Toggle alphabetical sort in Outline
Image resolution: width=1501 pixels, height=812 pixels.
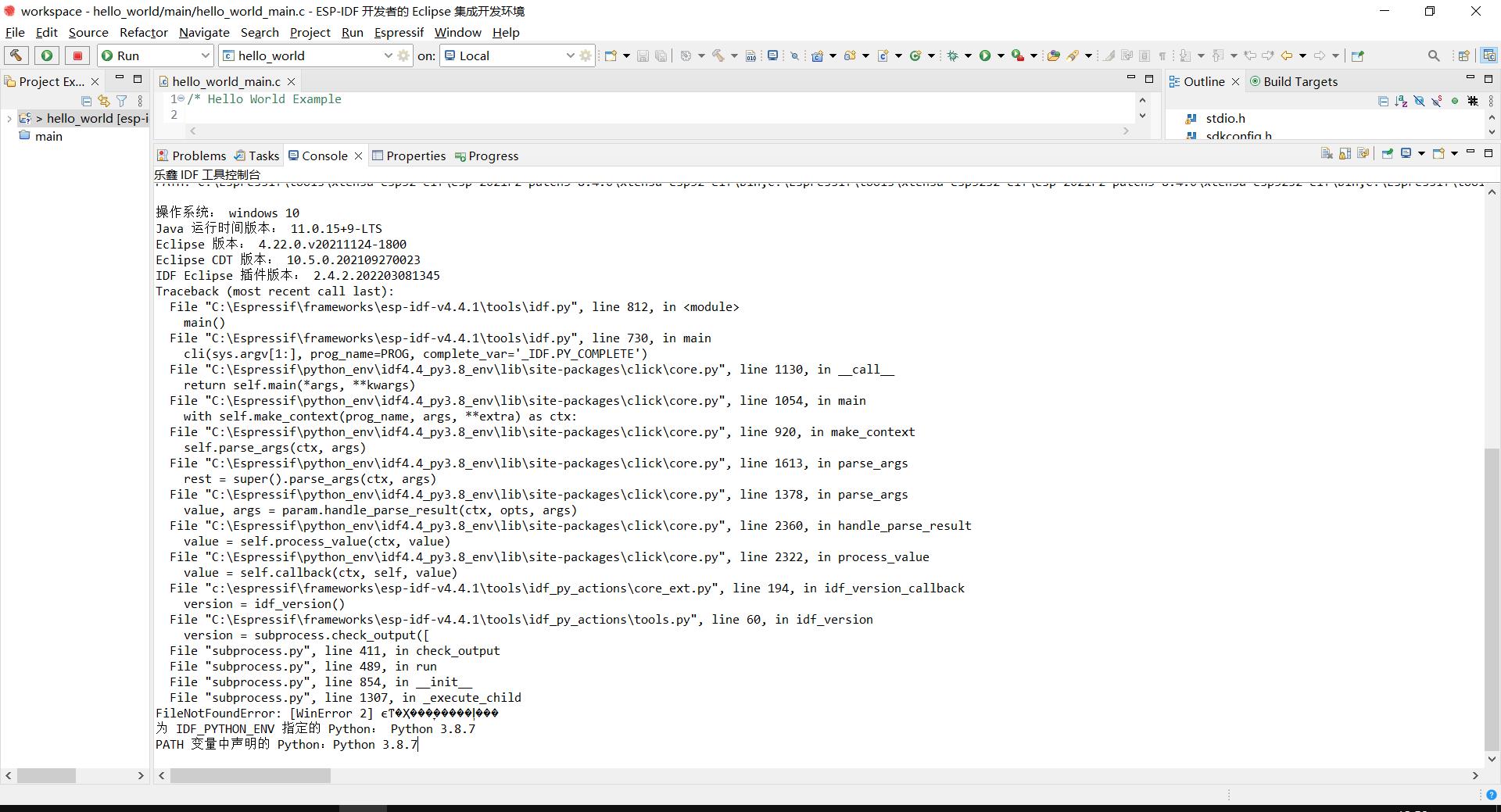pos(1401,101)
